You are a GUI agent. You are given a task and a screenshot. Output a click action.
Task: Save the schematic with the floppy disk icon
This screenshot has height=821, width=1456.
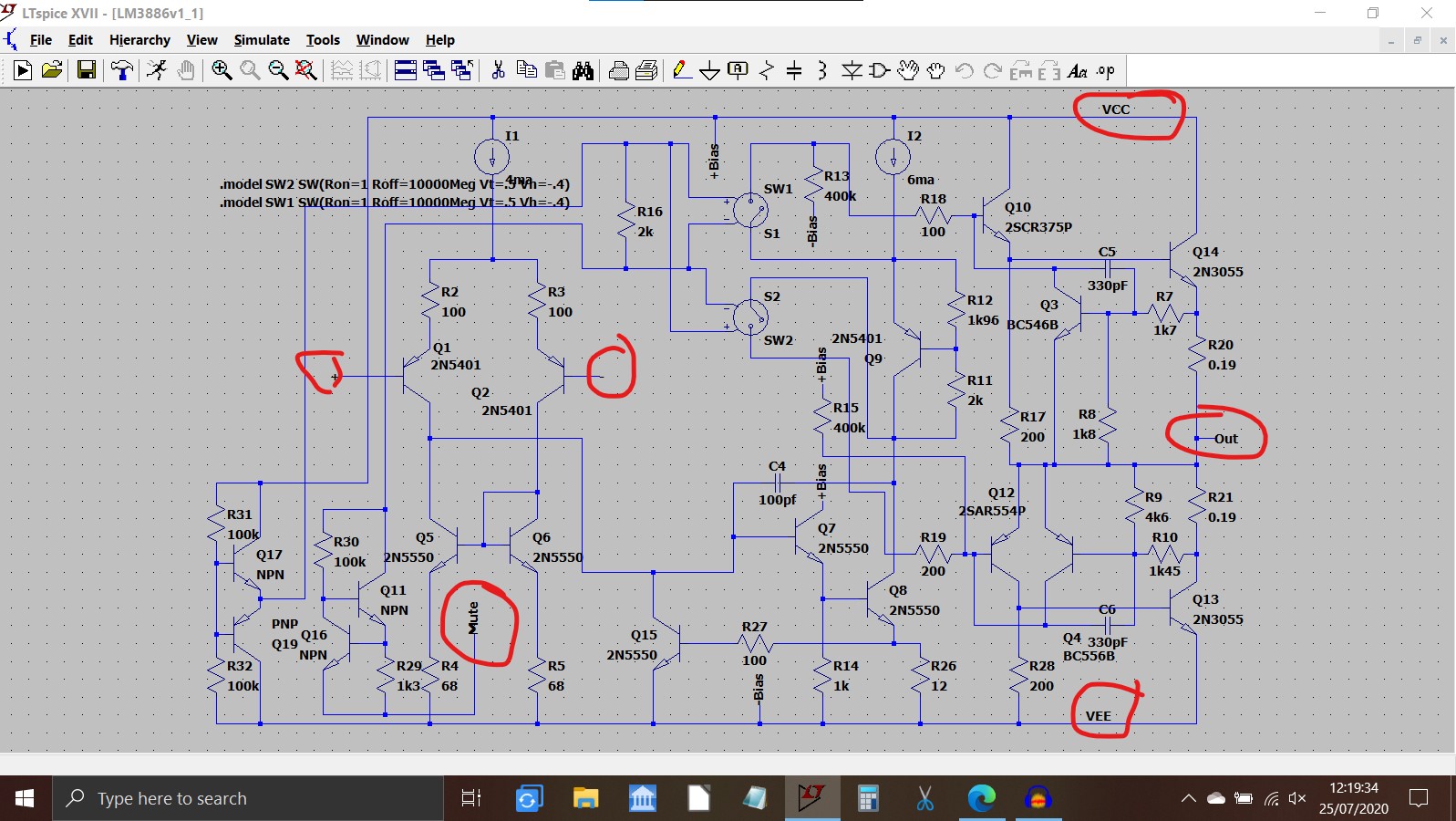(x=87, y=70)
